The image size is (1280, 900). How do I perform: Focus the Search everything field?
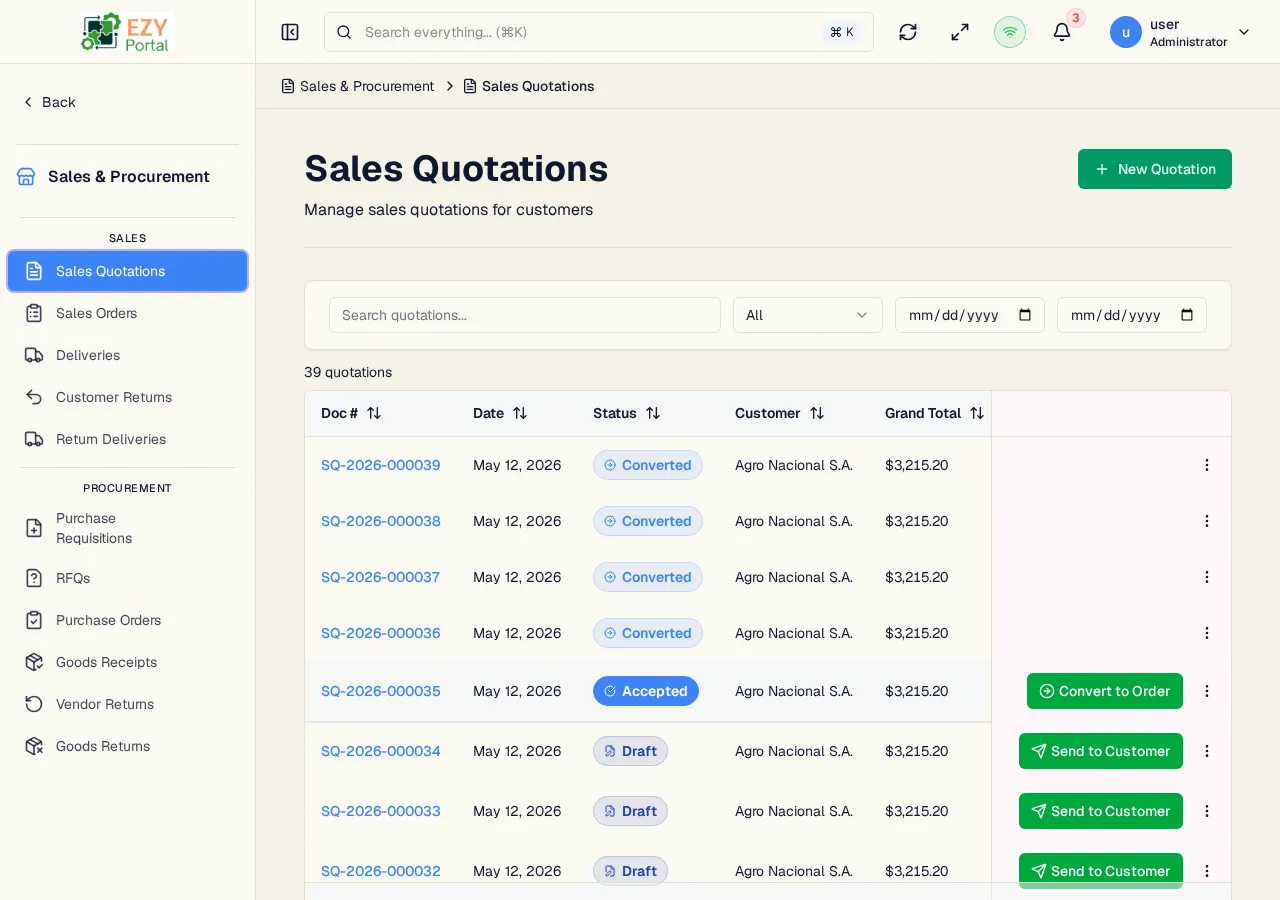pos(599,32)
